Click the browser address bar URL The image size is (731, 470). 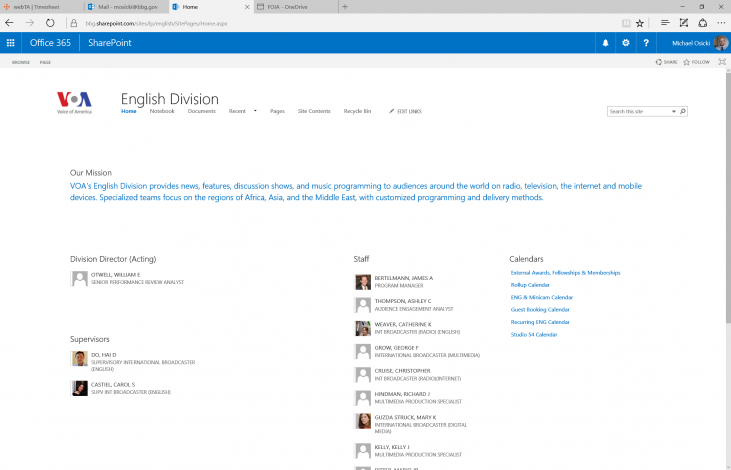coord(156,23)
